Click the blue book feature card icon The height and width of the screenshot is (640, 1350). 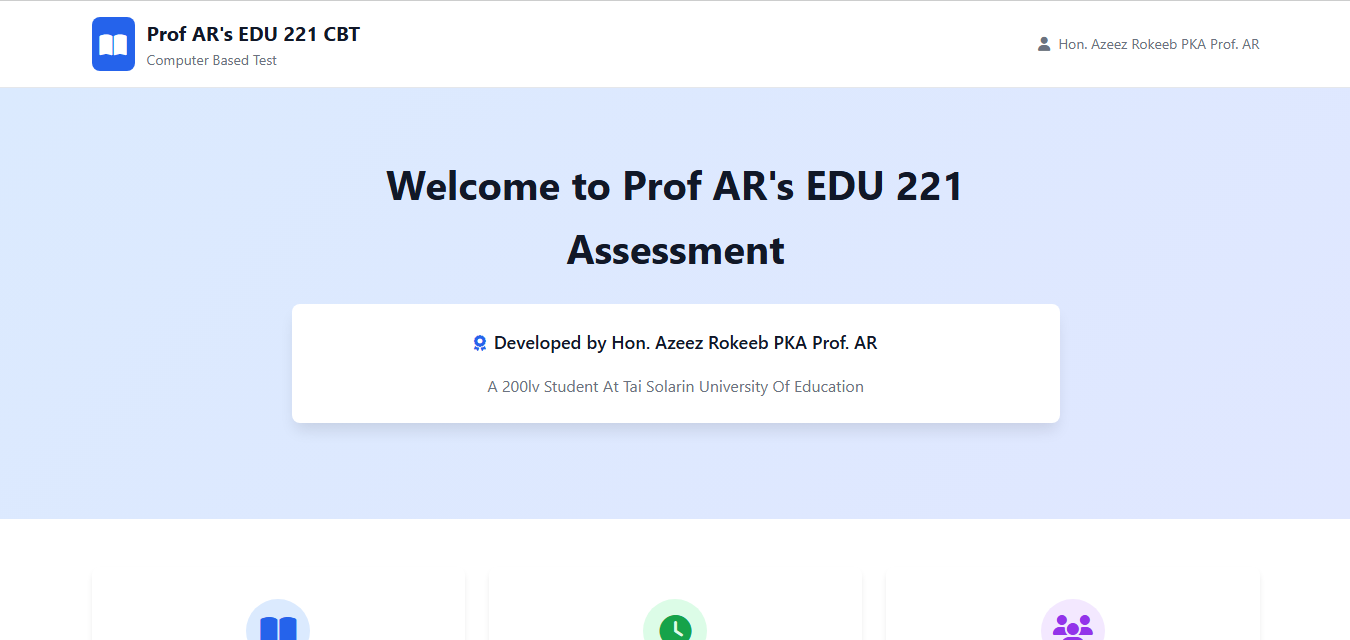[278, 626]
